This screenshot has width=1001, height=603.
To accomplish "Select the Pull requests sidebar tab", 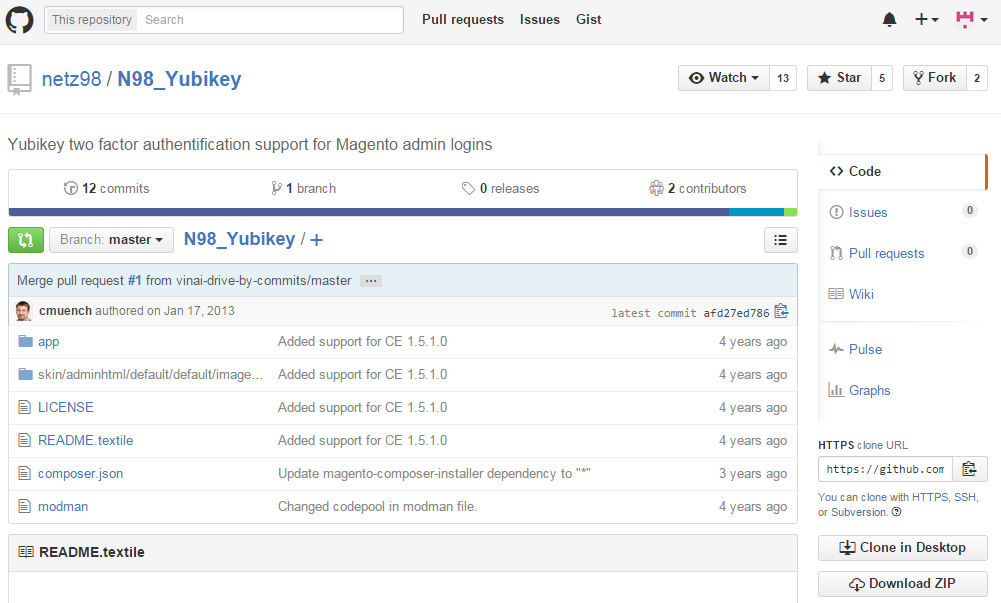I will pos(902,253).
